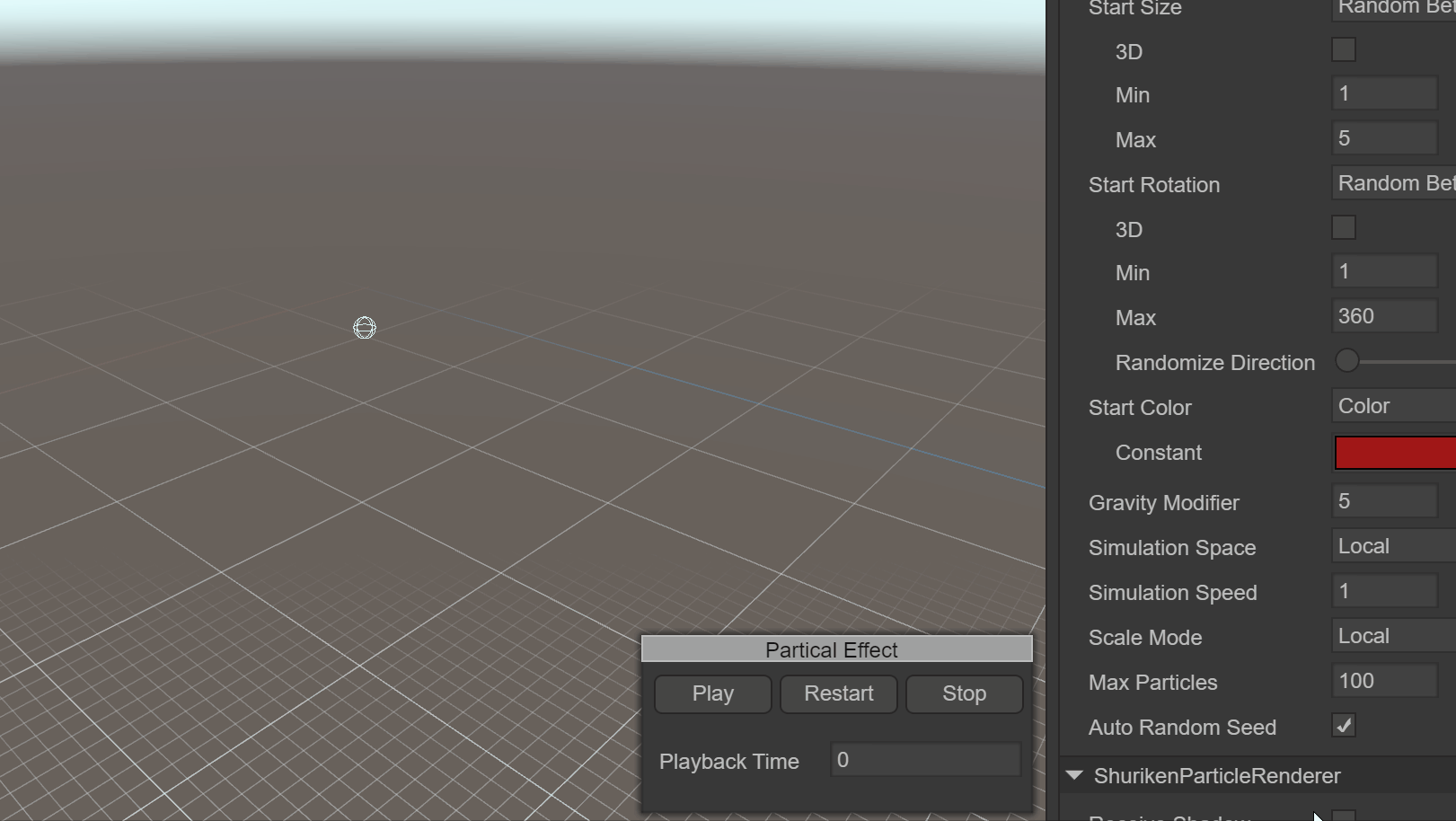The width and height of the screenshot is (1456, 821).
Task: Stop the particle effect playback
Action: (x=964, y=694)
